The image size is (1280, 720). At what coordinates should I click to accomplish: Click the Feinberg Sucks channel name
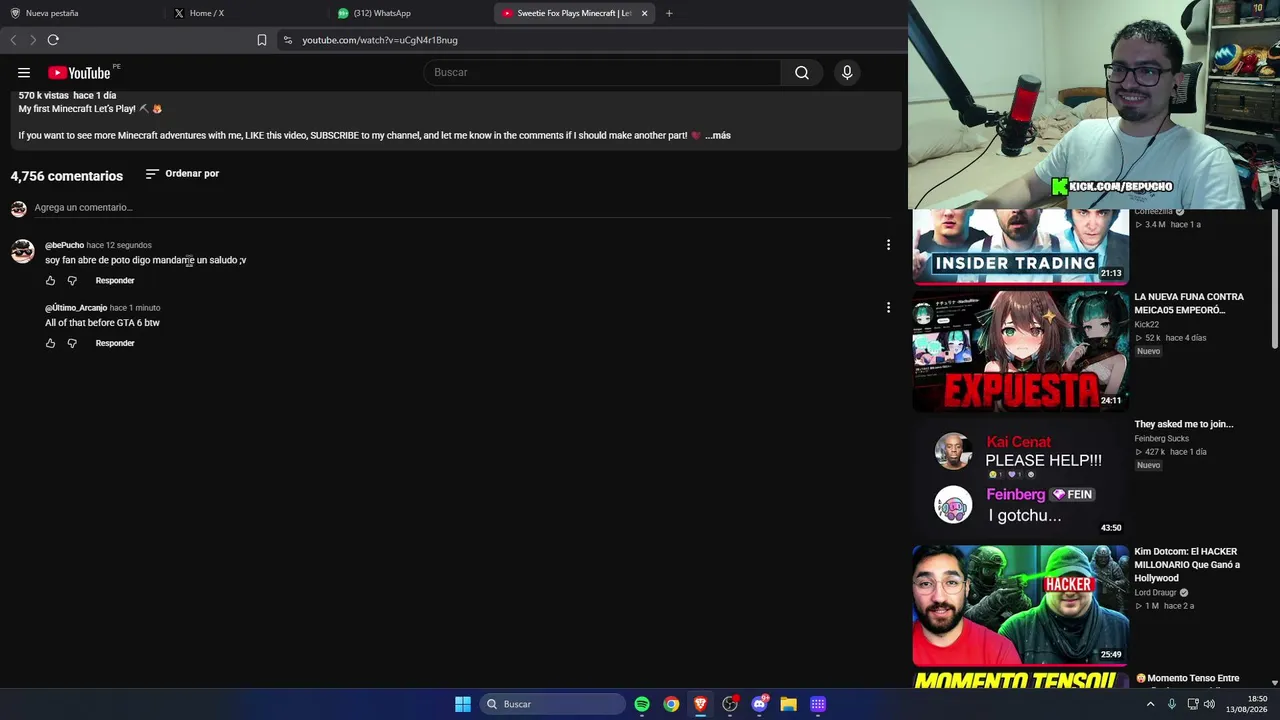(x=1162, y=439)
